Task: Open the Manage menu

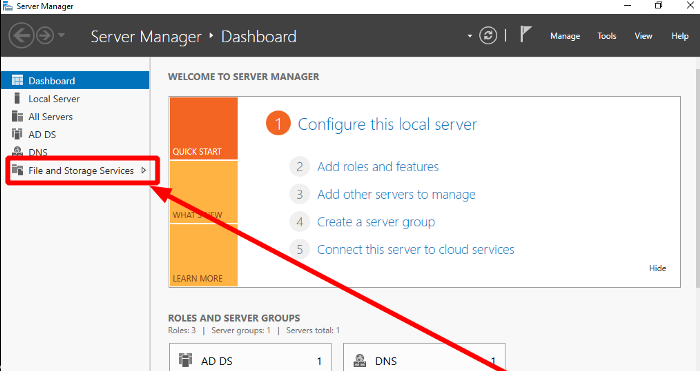Action: pos(565,36)
